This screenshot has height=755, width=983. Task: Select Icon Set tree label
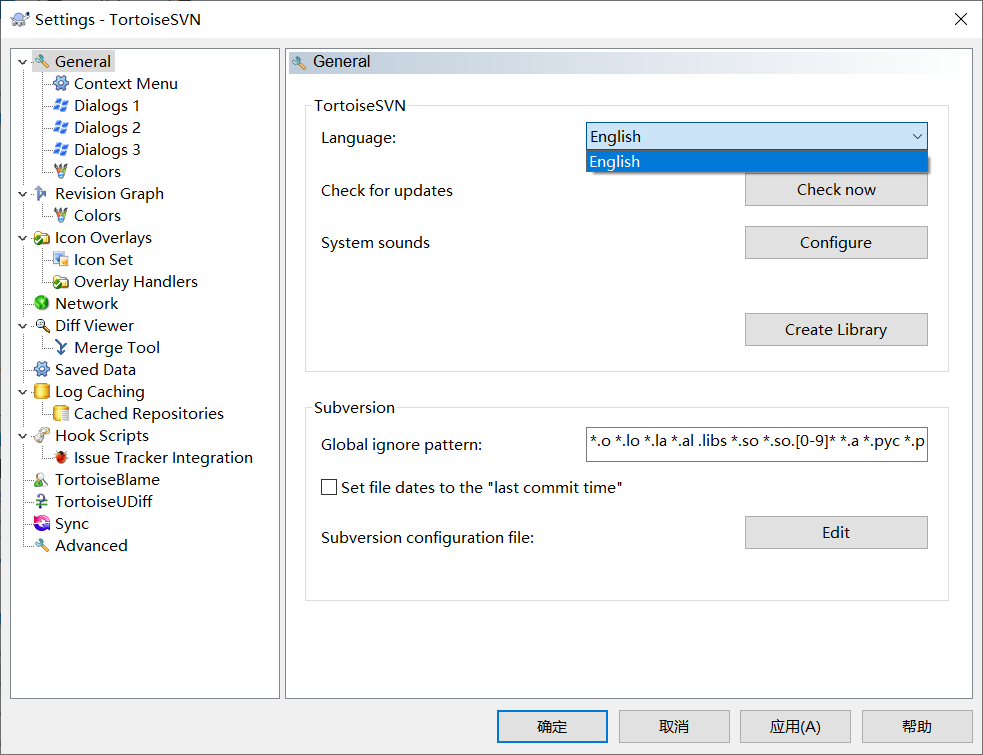tap(103, 260)
